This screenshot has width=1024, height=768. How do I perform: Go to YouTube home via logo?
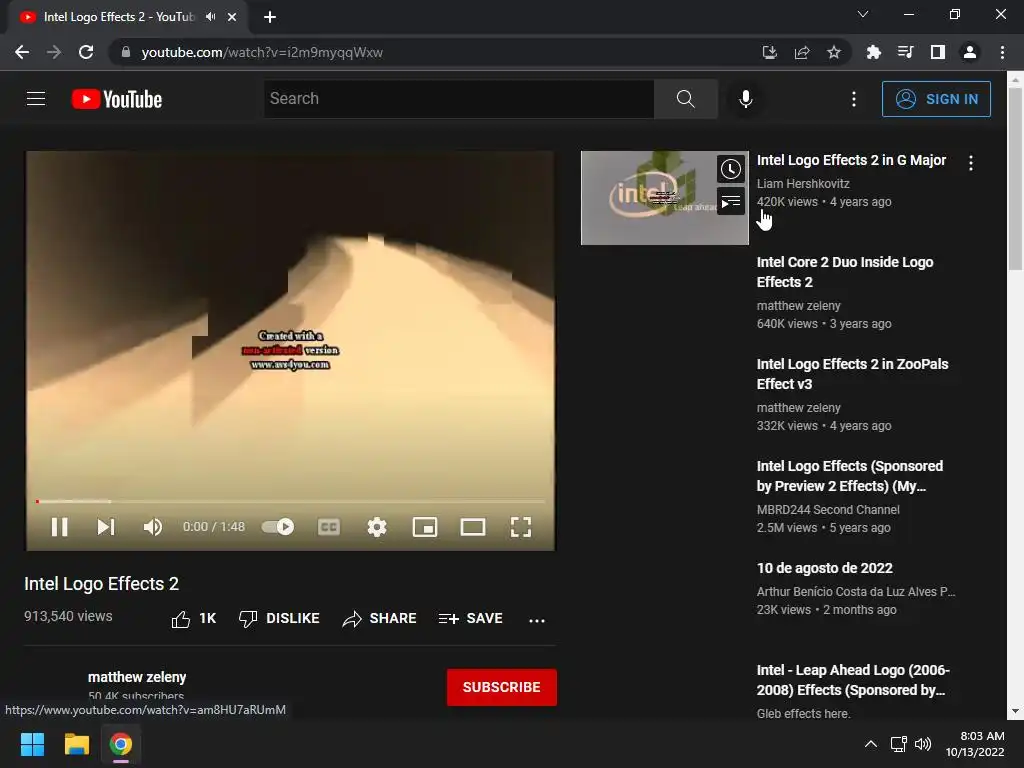pyautogui.click(x=117, y=99)
